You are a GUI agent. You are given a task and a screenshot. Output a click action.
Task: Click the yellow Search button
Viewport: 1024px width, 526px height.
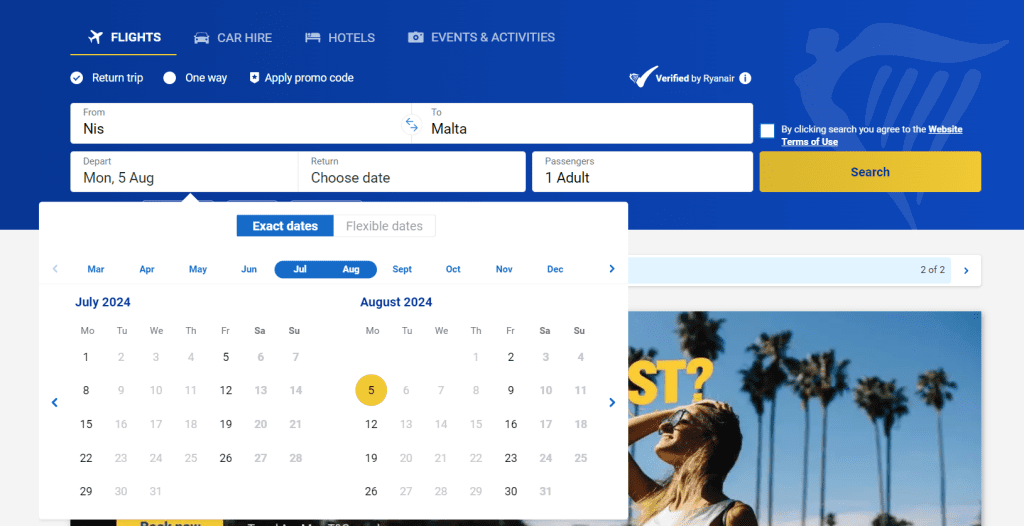[x=870, y=172]
